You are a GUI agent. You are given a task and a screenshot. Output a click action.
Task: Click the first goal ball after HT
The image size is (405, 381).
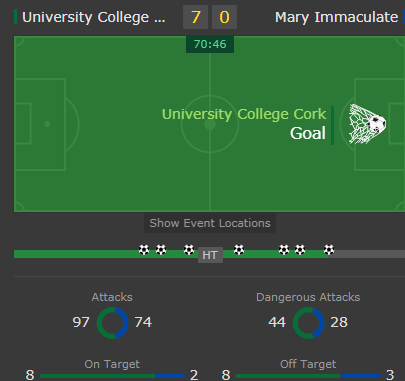pos(239,250)
